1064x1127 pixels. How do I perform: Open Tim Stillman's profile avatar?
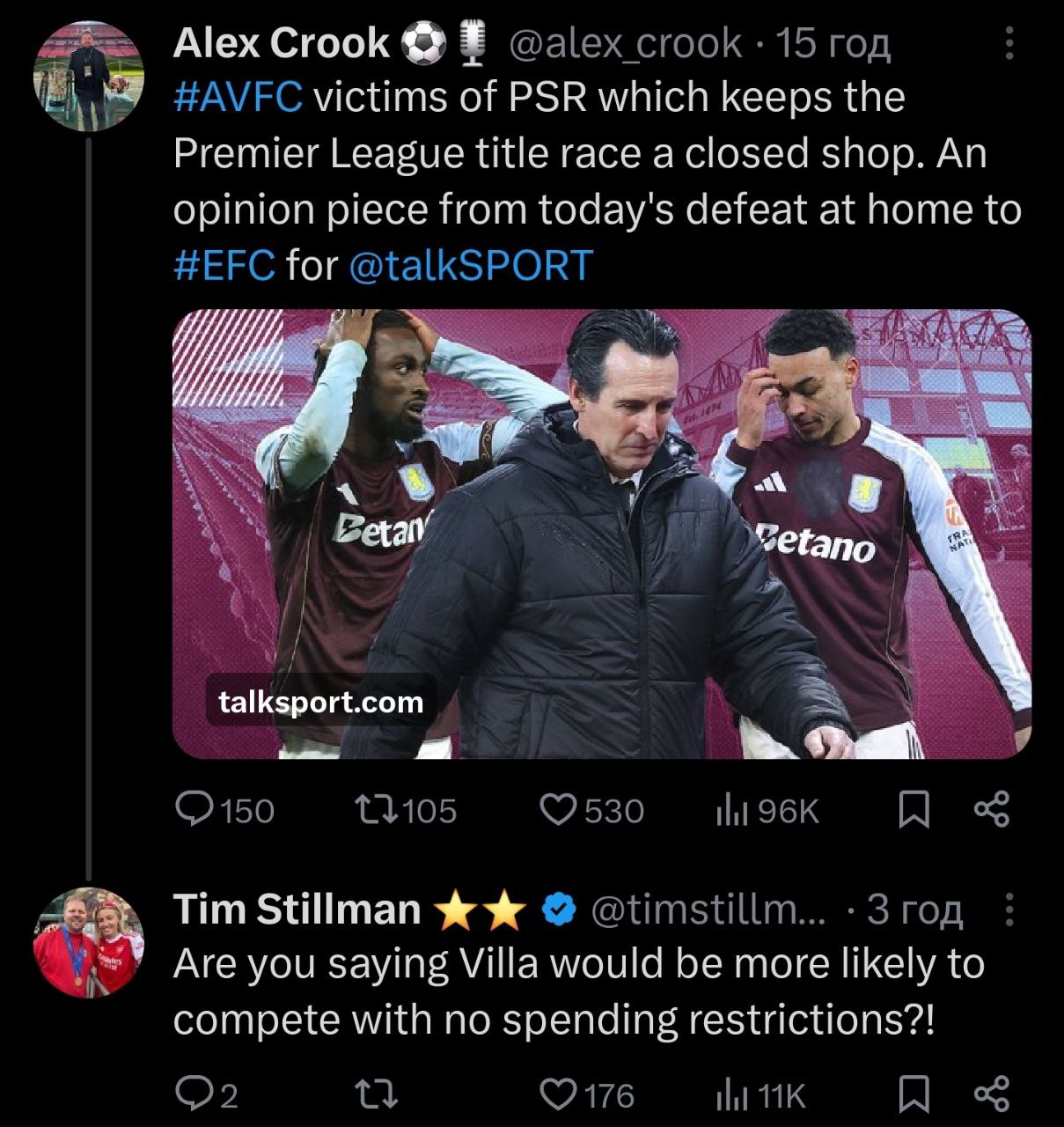click(88, 943)
